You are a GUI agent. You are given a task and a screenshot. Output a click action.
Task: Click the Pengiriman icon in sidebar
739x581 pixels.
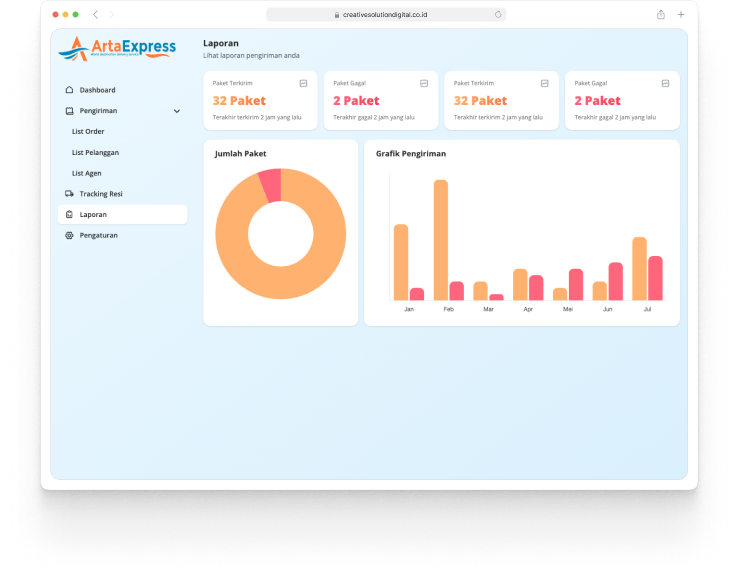[x=69, y=111]
